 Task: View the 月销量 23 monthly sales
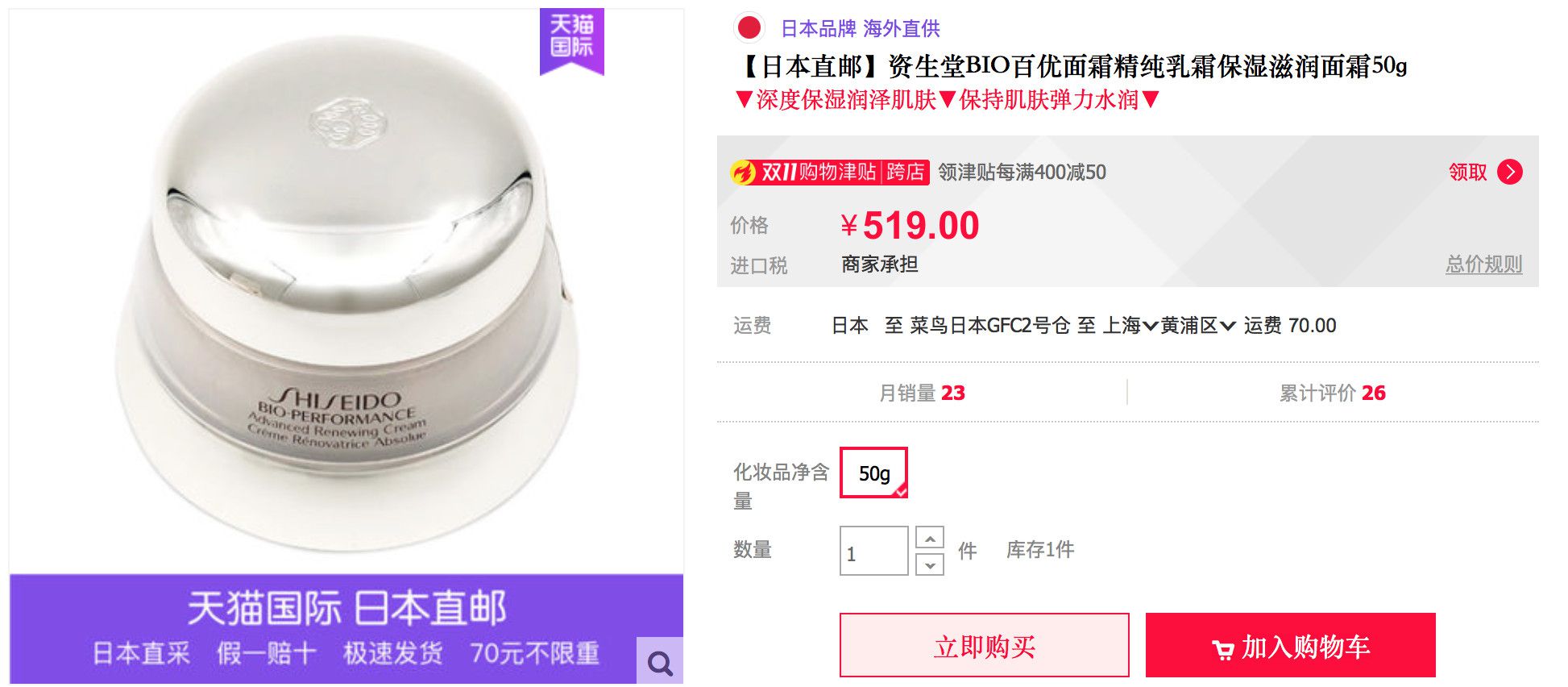[x=922, y=393]
